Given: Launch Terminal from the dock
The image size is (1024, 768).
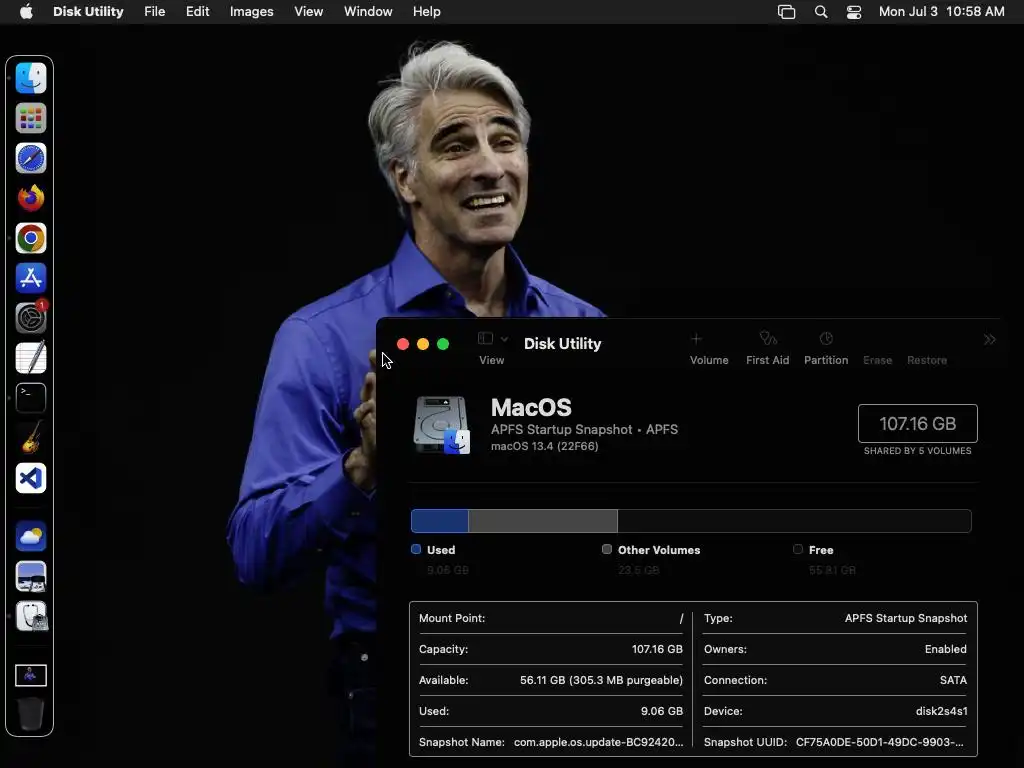Looking at the screenshot, I should tap(31, 398).
